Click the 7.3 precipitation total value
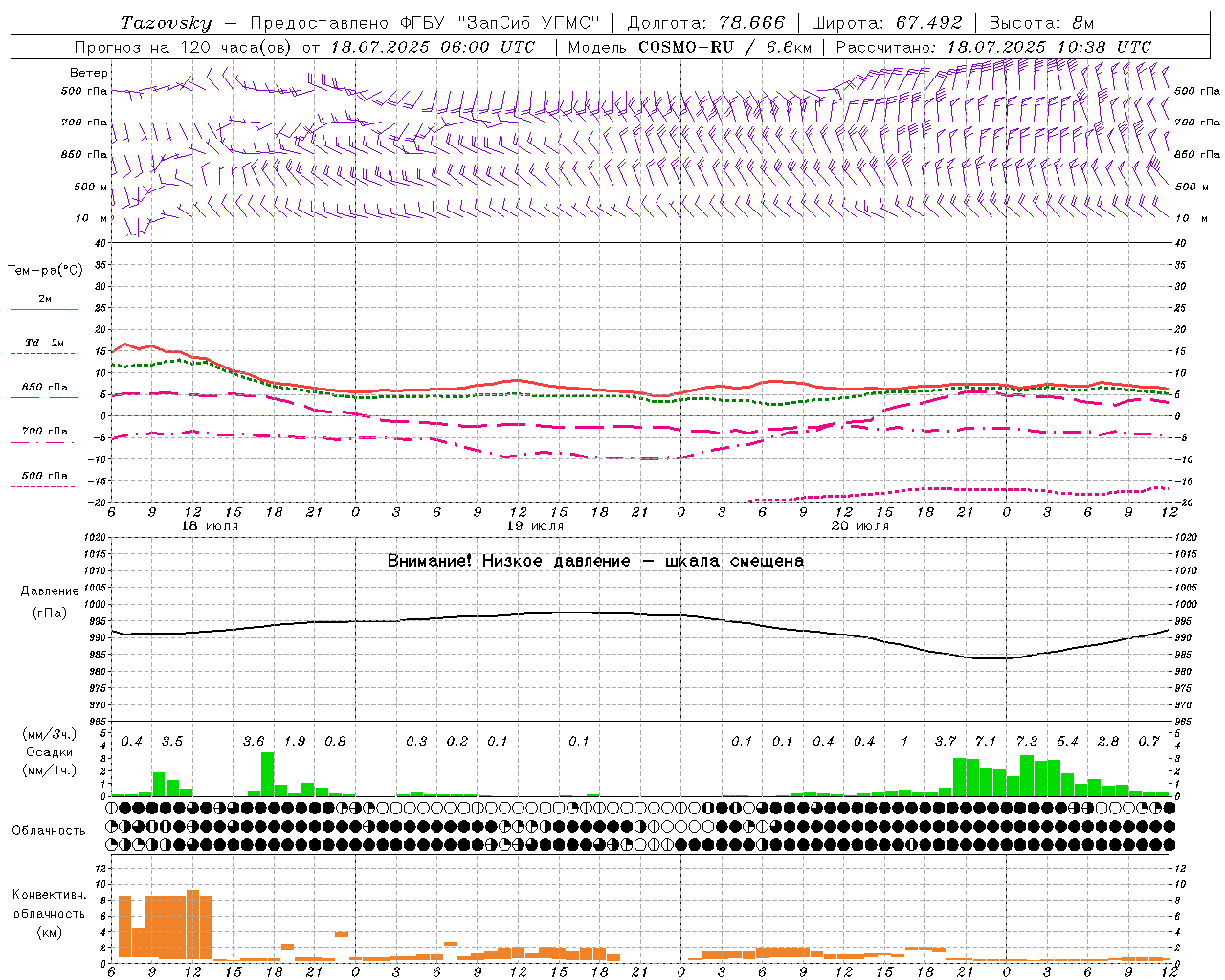 pos(1027,742)
